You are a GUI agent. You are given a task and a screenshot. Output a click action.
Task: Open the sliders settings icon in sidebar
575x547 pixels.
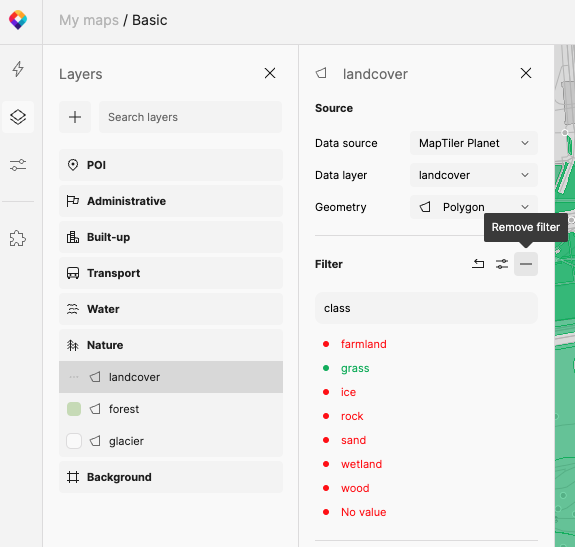[18, 165]
